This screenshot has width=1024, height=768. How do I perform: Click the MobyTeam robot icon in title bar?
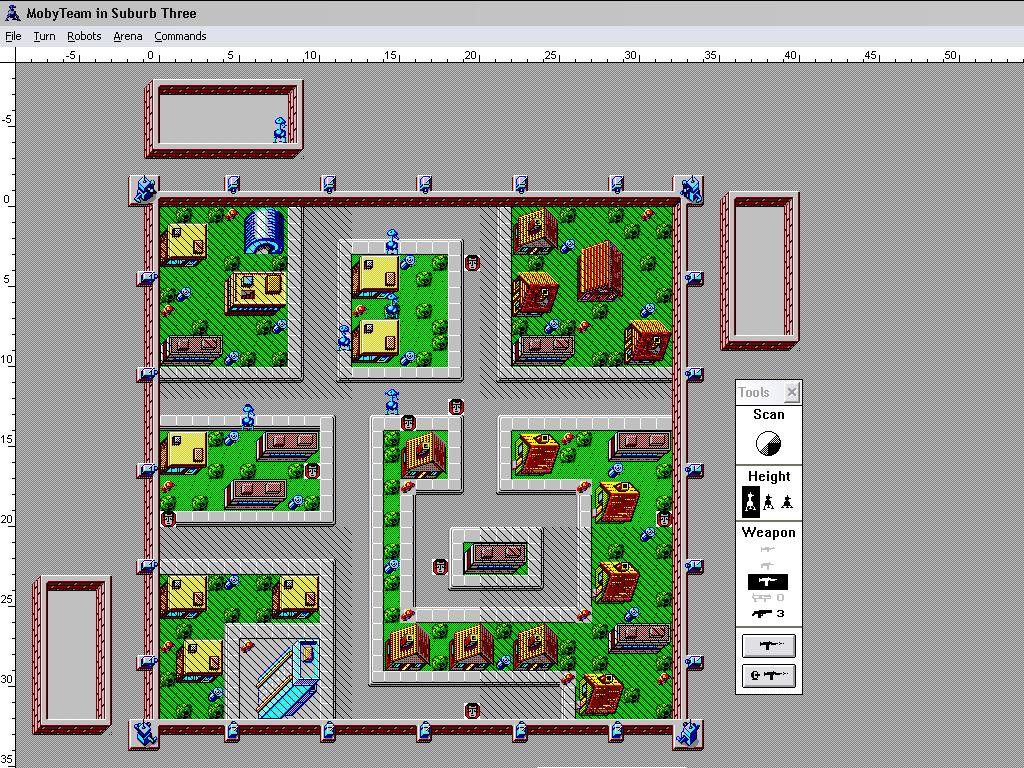coord(12,12)
